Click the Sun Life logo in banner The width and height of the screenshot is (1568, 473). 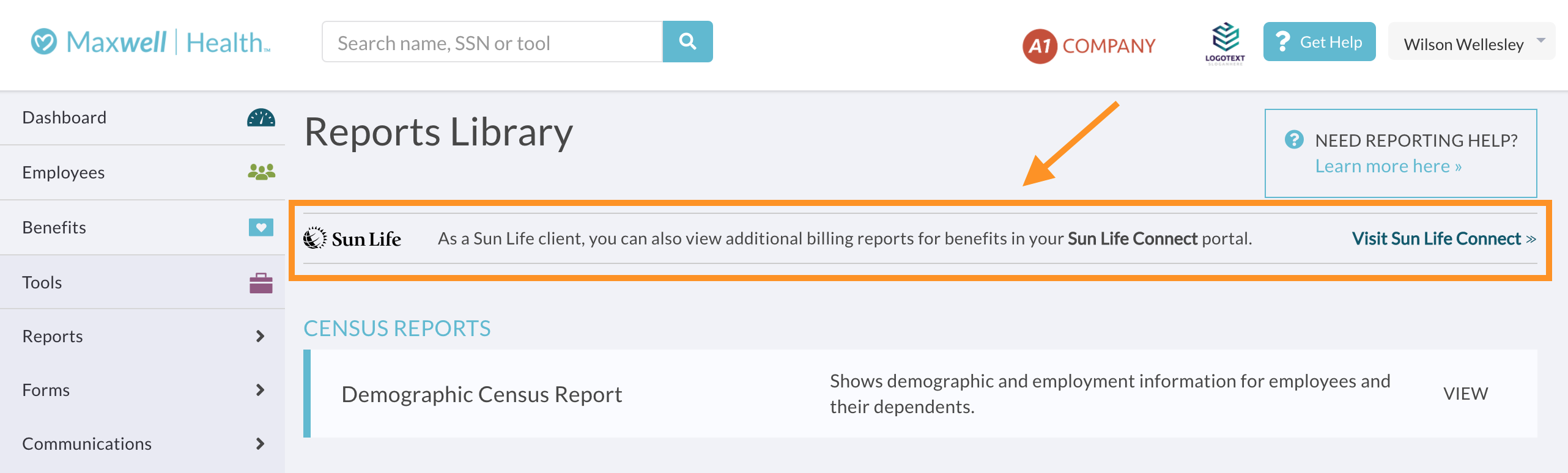352,238
